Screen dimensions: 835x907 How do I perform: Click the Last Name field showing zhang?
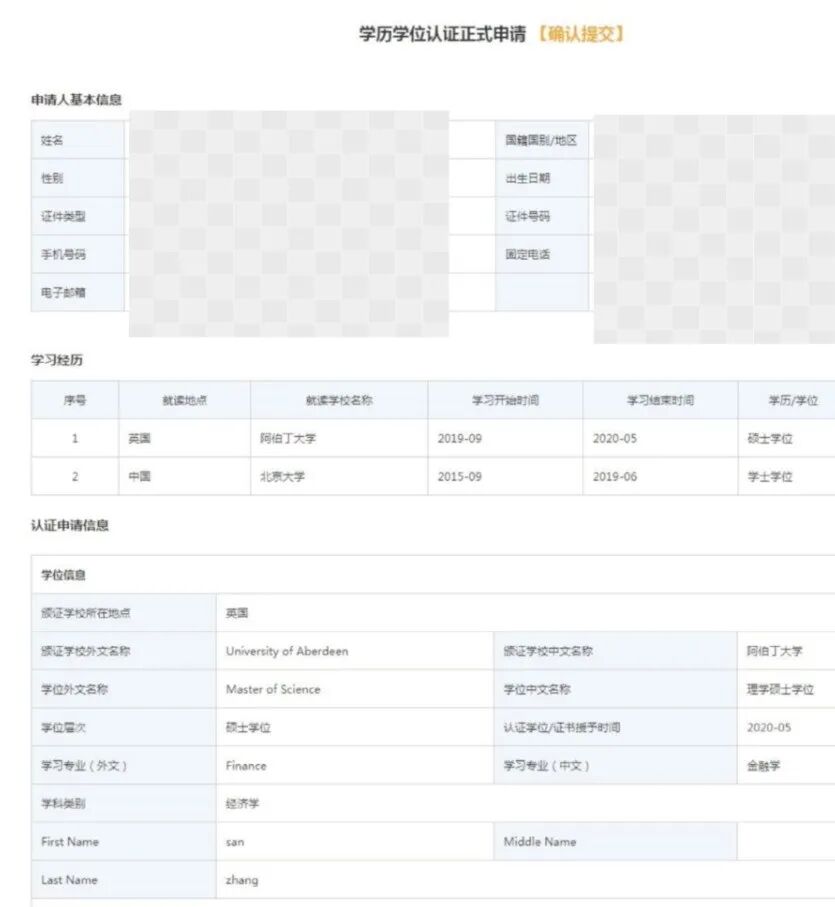(244, 880)
